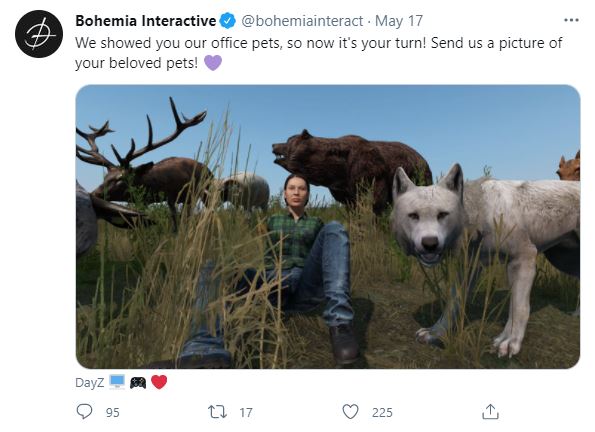The image size is (595, 432).
Task: Click the desktop computer emoji
Action: [117, 382]
